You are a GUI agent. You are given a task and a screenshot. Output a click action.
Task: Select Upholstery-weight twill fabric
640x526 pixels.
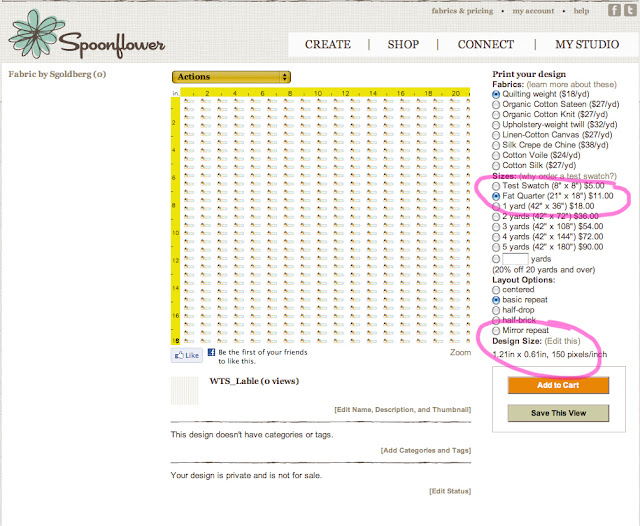coord(496,125)
